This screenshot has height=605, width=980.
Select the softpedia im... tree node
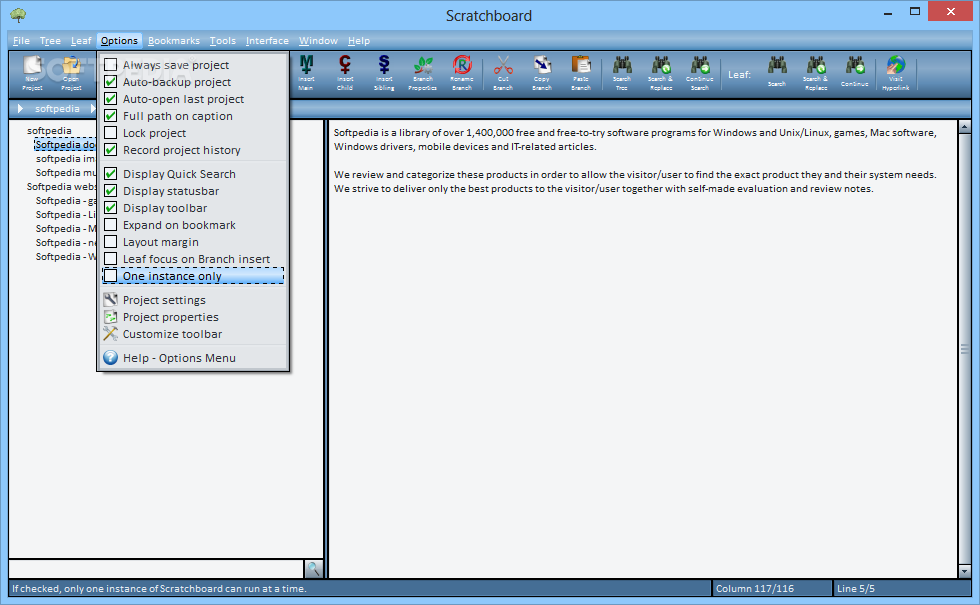click(x=65, y=159)
